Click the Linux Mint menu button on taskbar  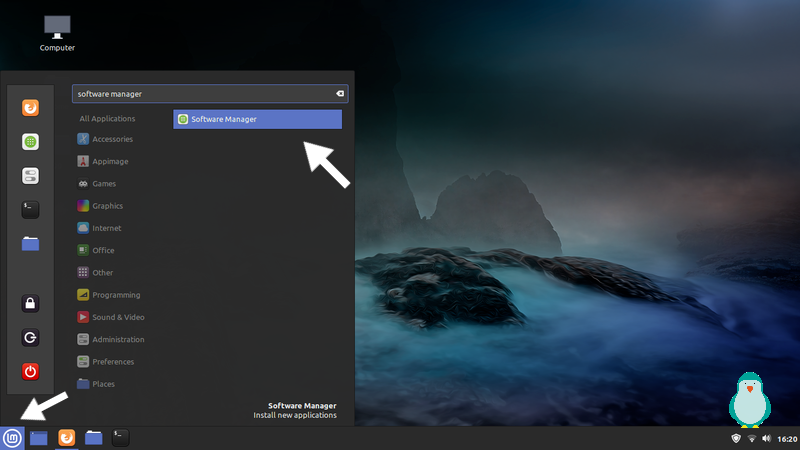point(12,438)
